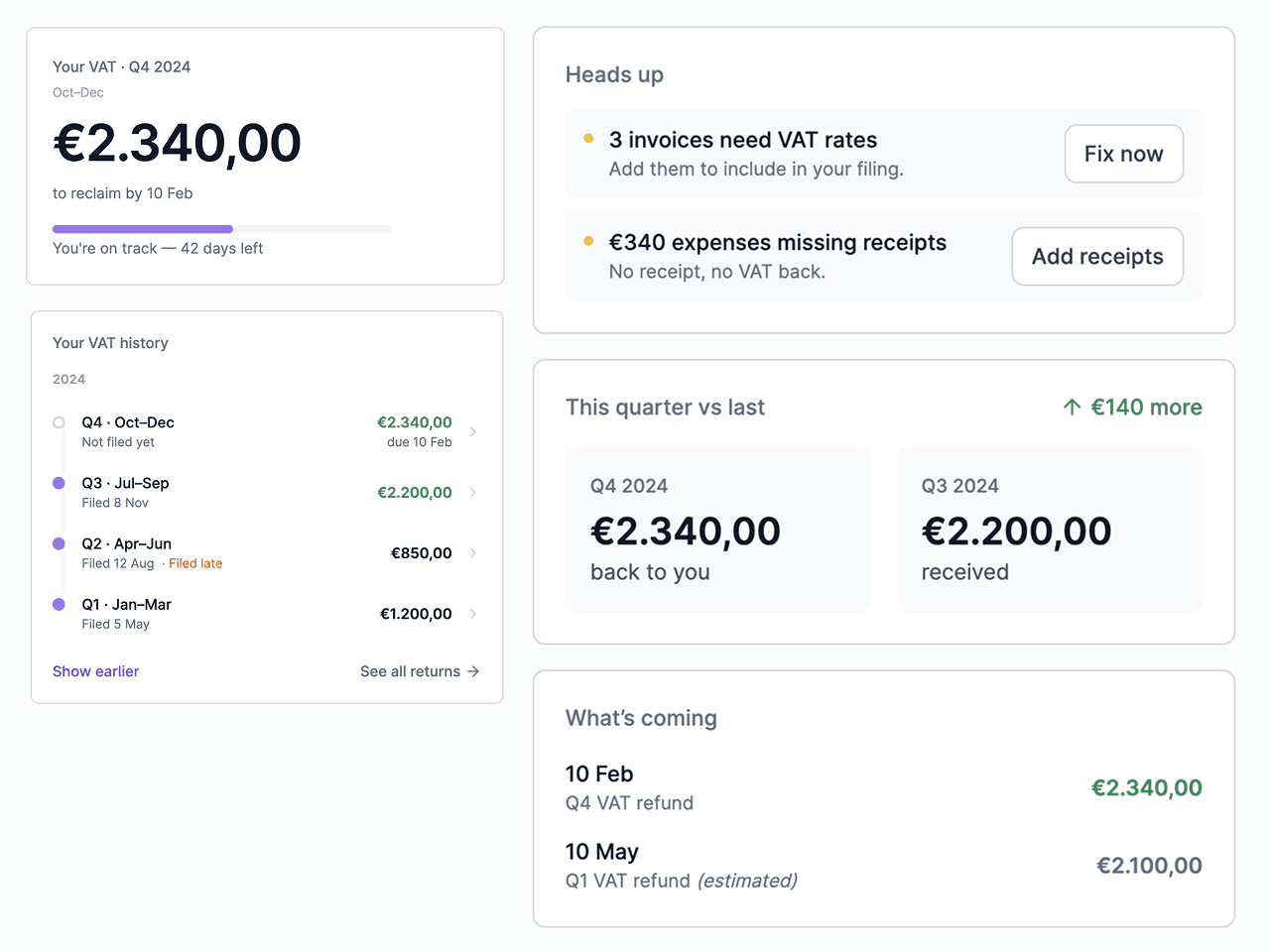Click the reclaim deadline progress bar
The height and width of the screenshot is (952, 1270).
pos(221,229)
